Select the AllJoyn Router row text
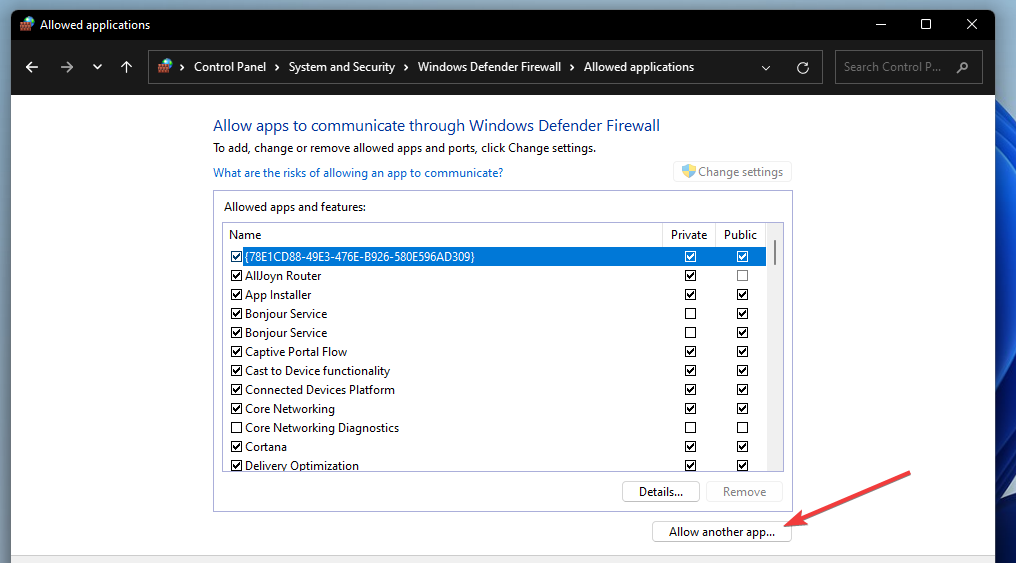The width and height of the screenshot is (1016, 563). [283, 275]
